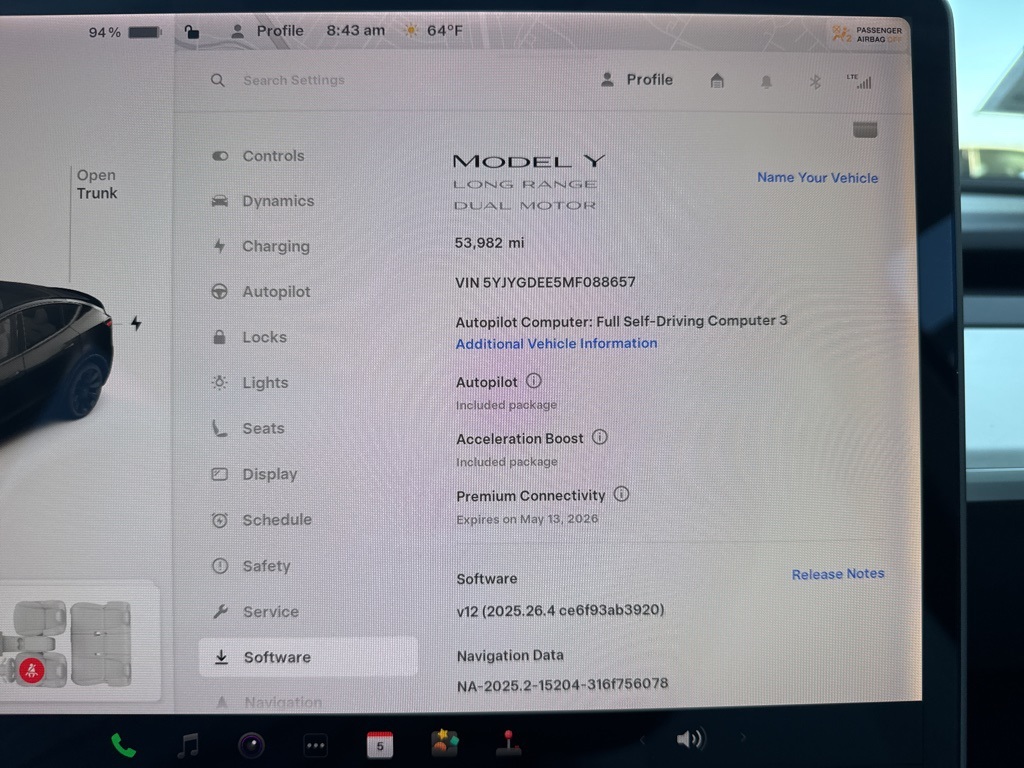This screenshot has width=1024, height=768.
Task: Tap the Bluetooth icon in settings header
Action: (815, 82)
